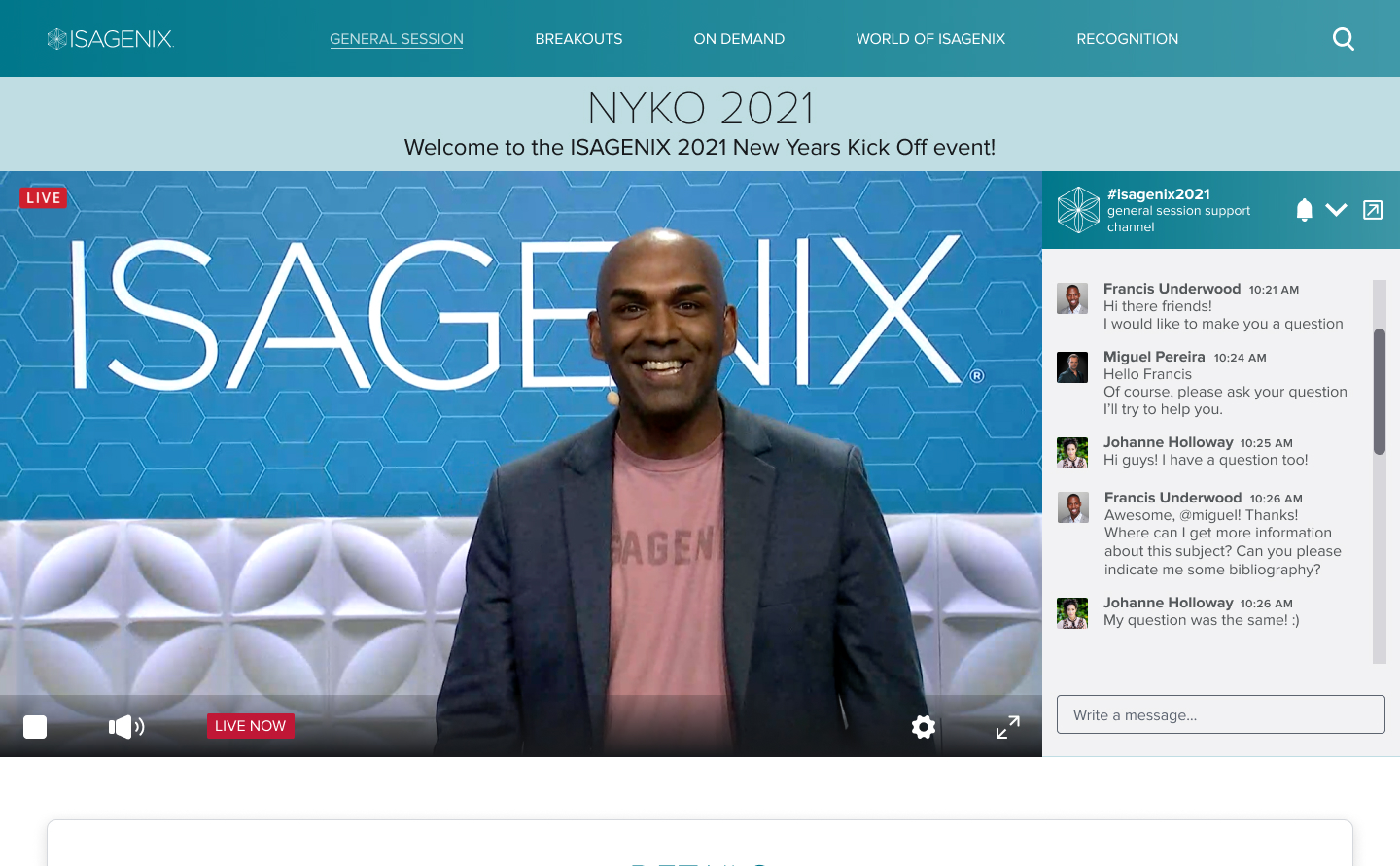Open video settings gear

coord(924,727)
